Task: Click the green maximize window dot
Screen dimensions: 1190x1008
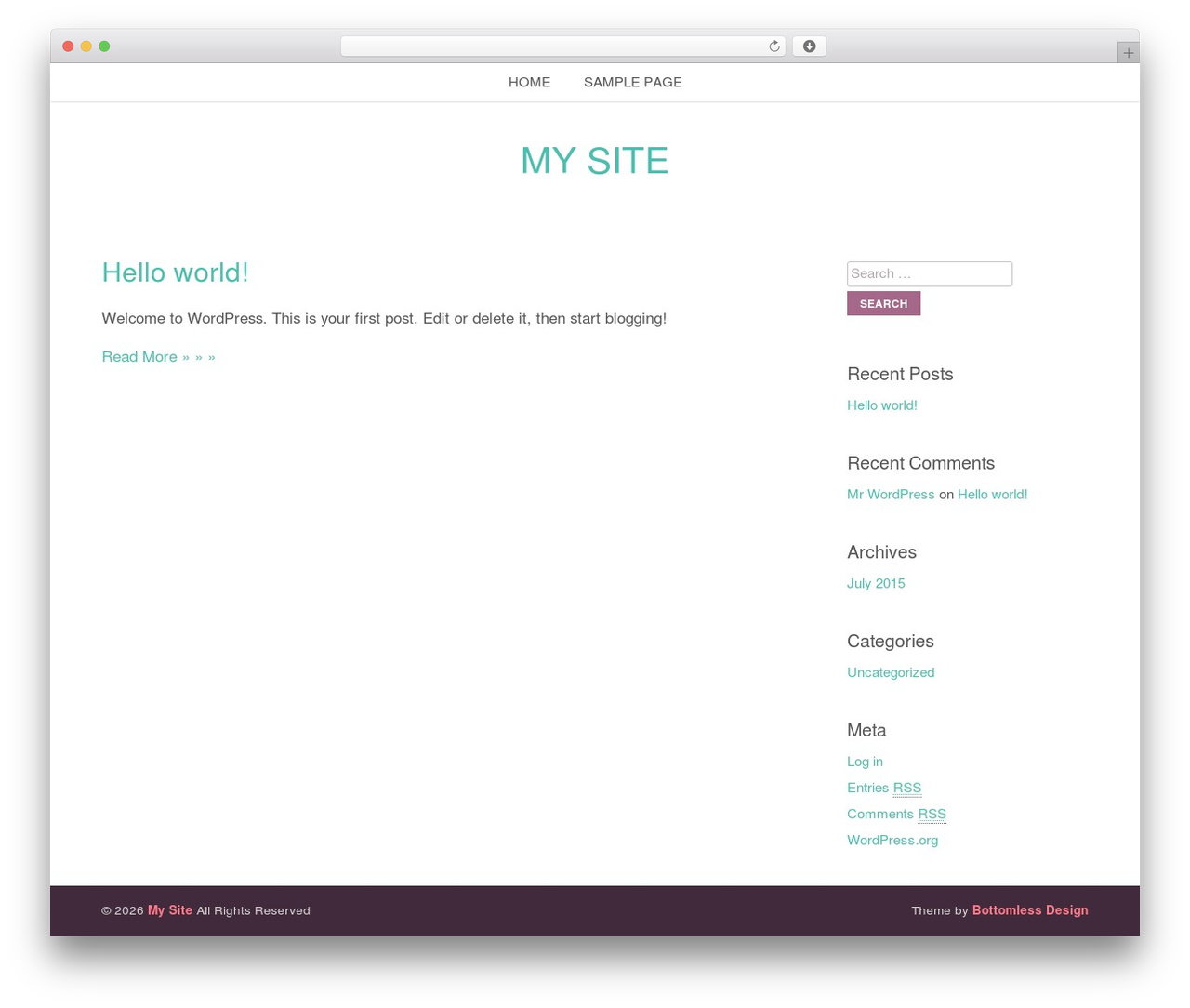Action: click(105, 46)
